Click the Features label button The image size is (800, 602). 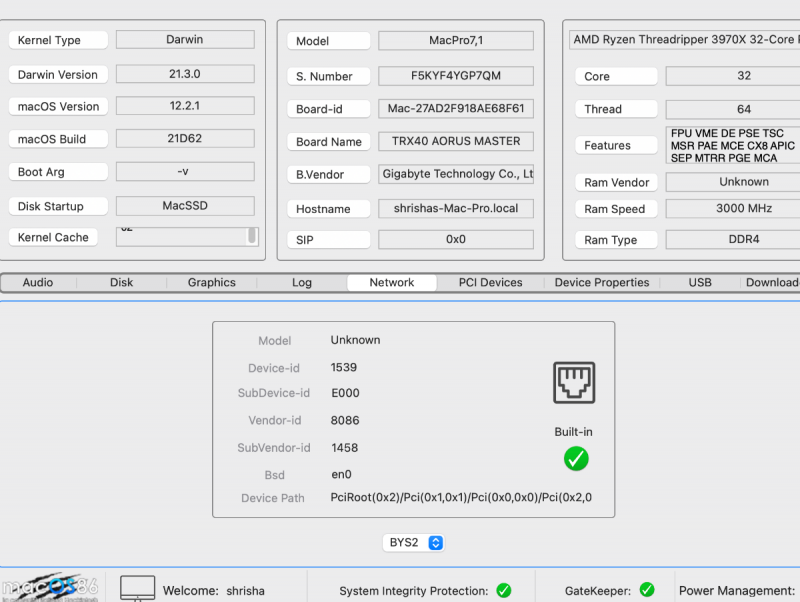[x=616, y=145]
